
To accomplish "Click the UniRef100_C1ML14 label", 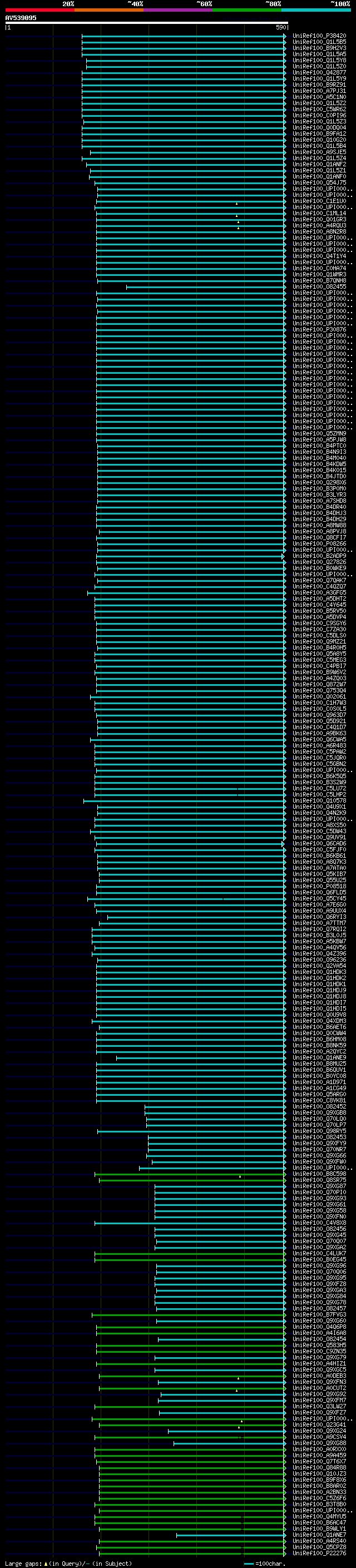I will (319, 214).
